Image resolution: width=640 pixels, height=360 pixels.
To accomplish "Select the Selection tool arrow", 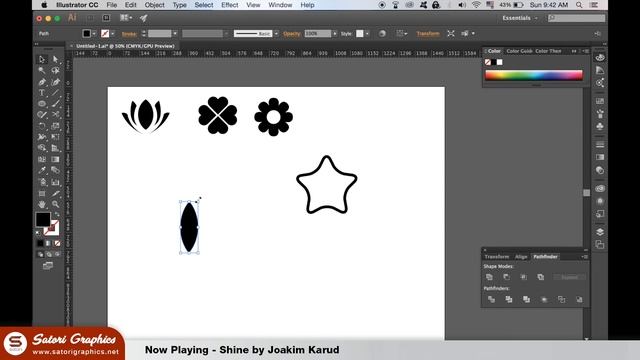I will pyautogui.click(x=42, y=60).
